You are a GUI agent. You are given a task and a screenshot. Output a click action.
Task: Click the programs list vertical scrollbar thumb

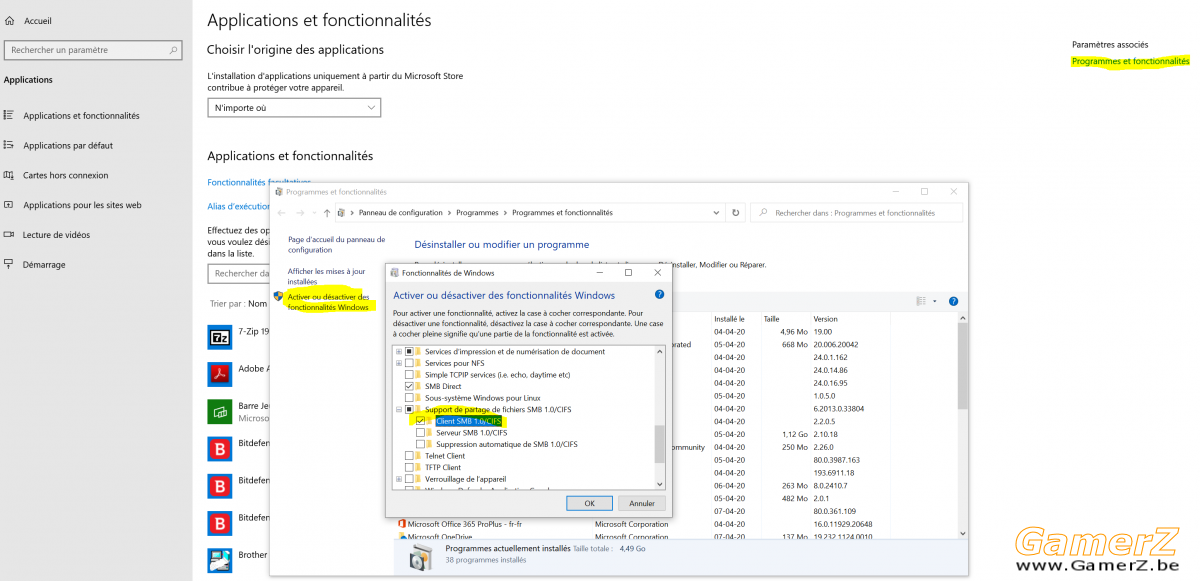coord(963,367)
